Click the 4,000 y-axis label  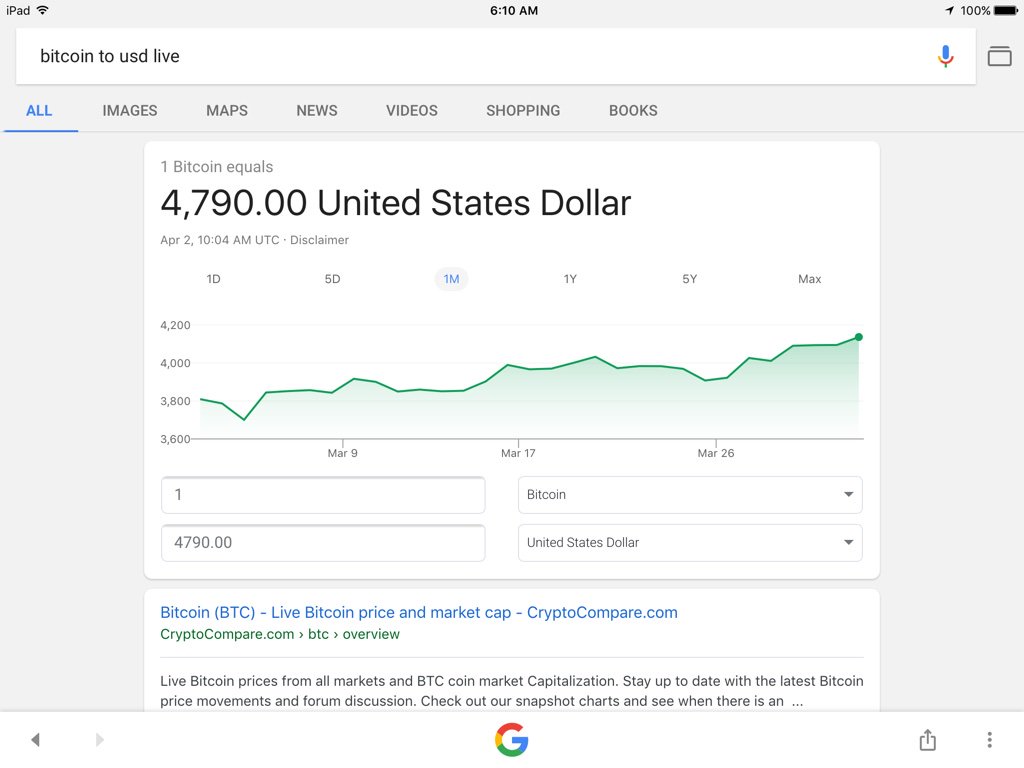(x=176, y=363)
